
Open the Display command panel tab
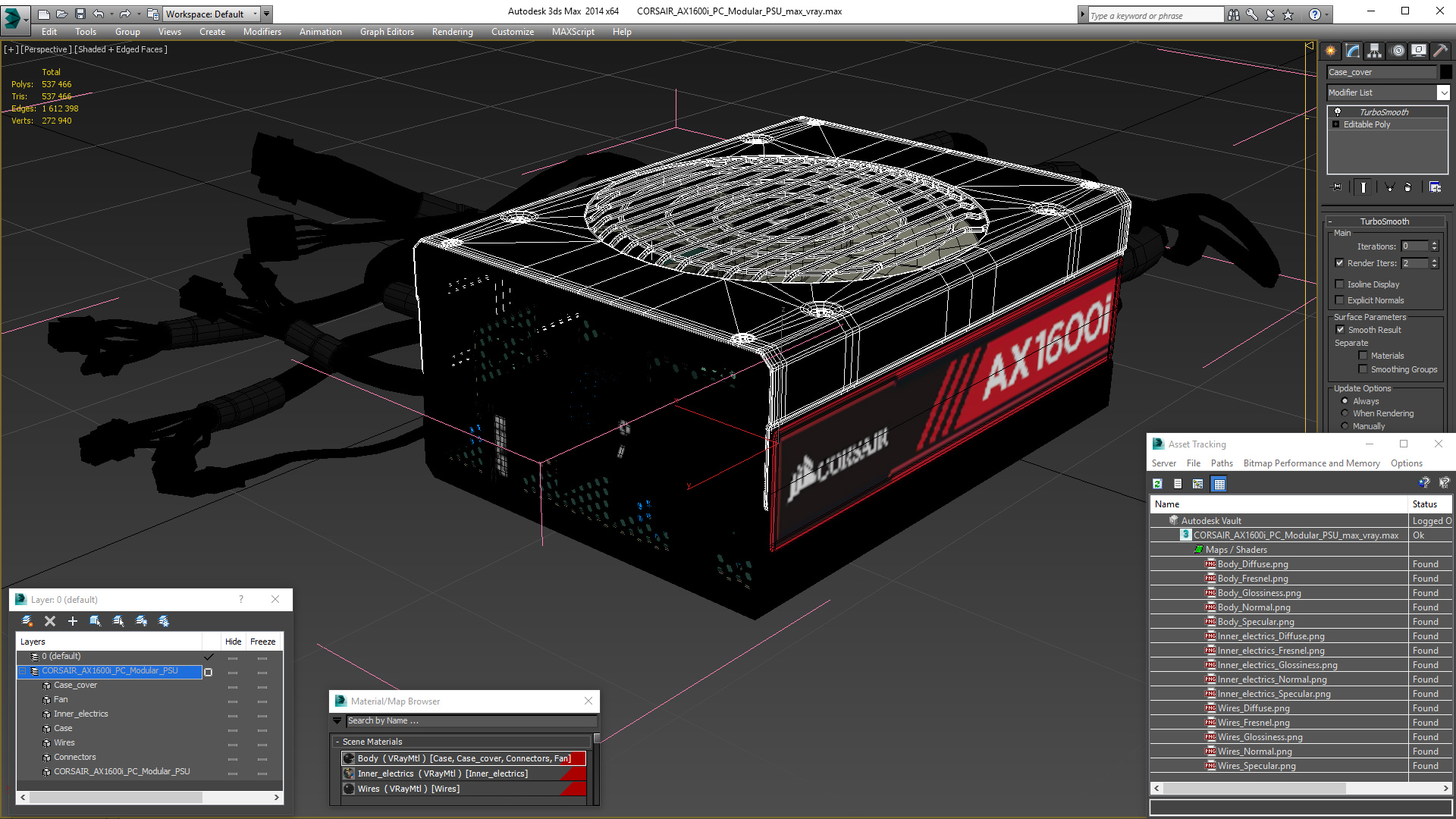coord(1419,51)
